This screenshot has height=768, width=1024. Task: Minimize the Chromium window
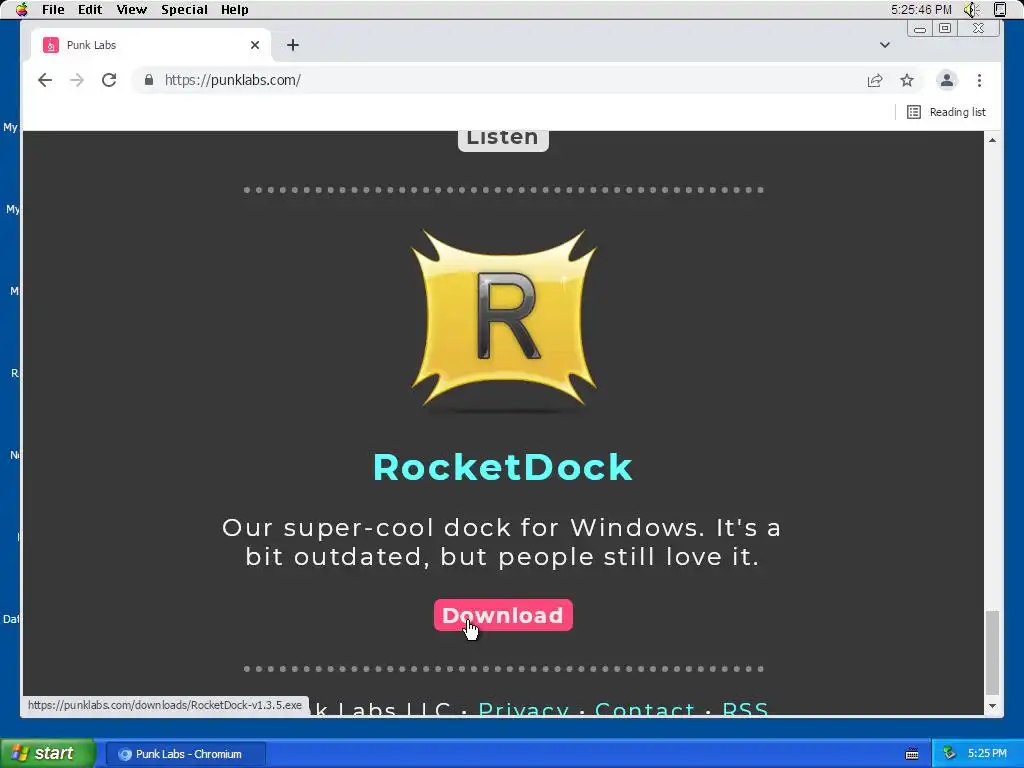point(920,28)
